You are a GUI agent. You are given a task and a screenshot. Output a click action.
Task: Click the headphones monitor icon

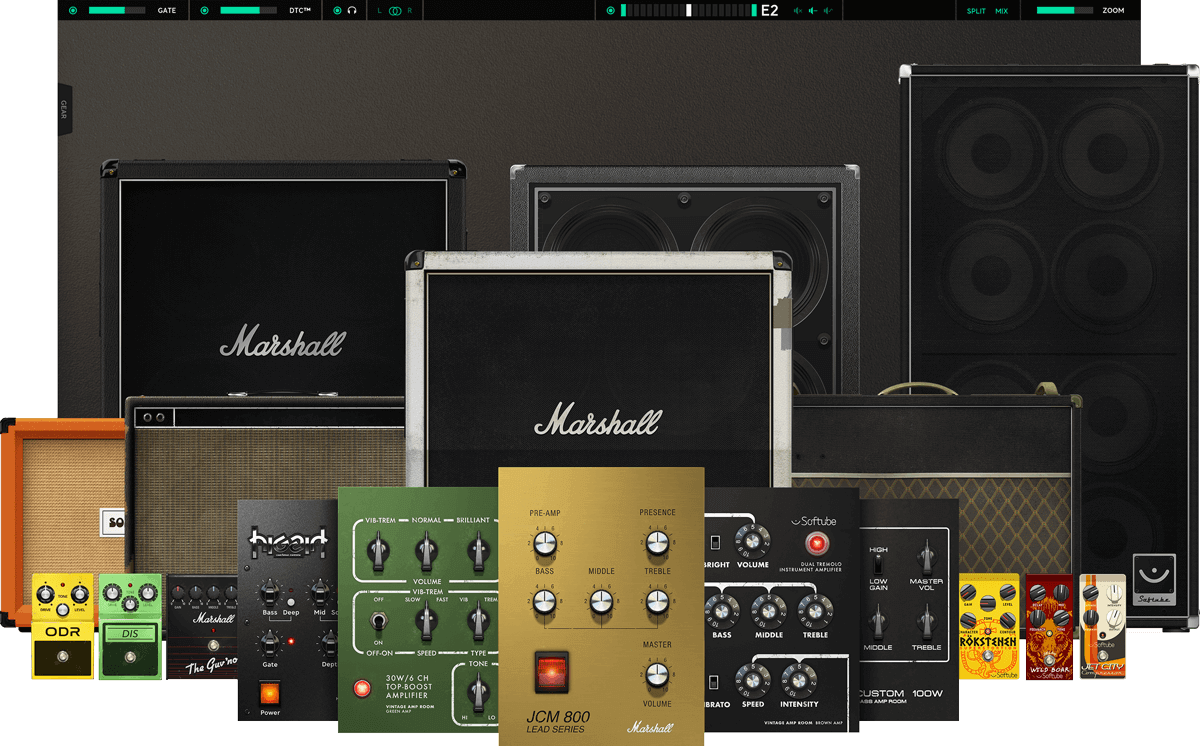(x=352, y=10)
